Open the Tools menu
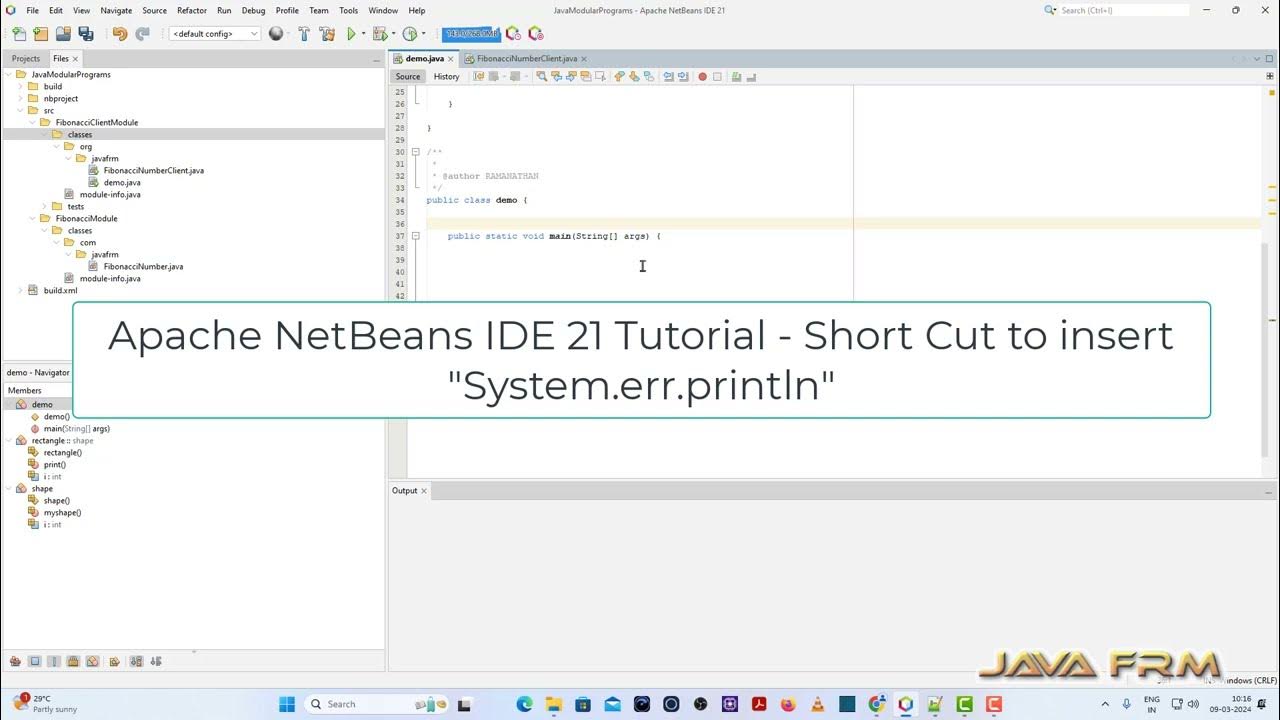The height and width of the screenshot is (720, 1280). pos(348,10)
